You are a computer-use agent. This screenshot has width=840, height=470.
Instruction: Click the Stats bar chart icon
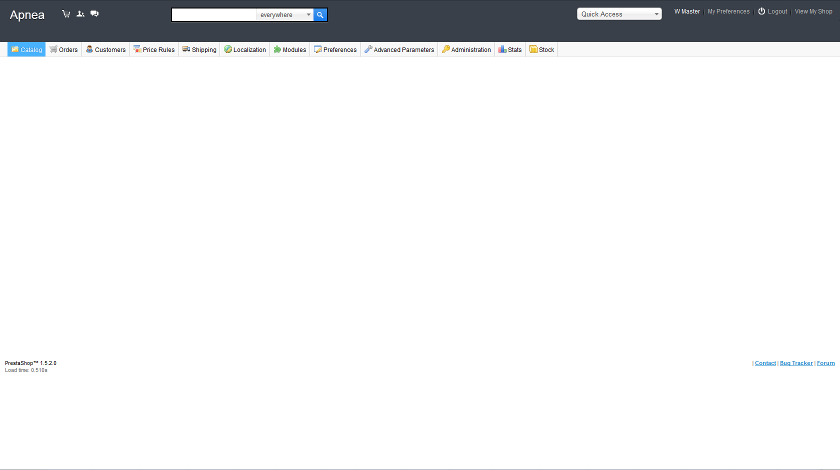click(x=502, y=49)
